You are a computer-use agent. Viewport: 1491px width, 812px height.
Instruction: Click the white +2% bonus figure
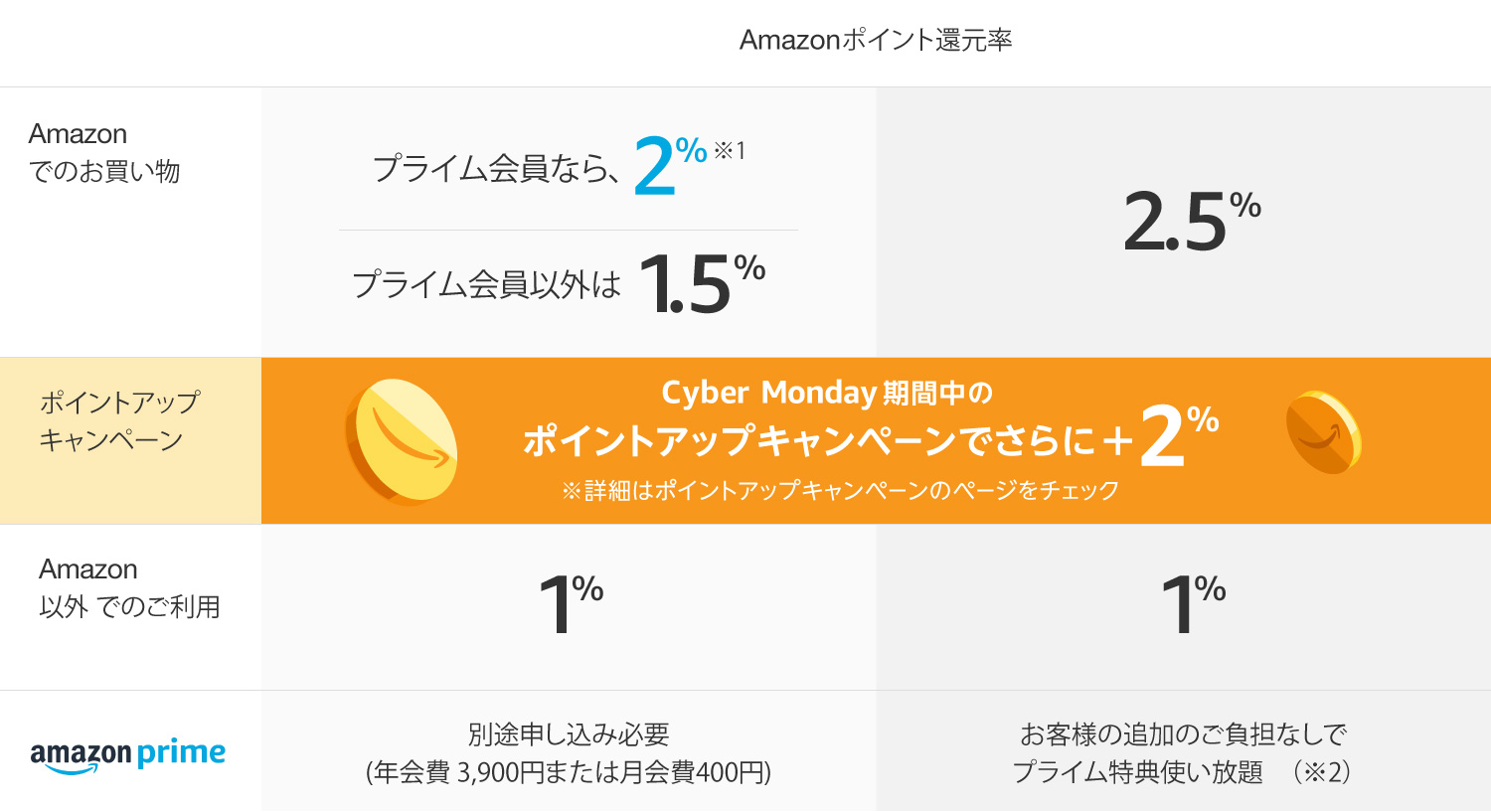pyautogui.click(x=1177, y=437)
